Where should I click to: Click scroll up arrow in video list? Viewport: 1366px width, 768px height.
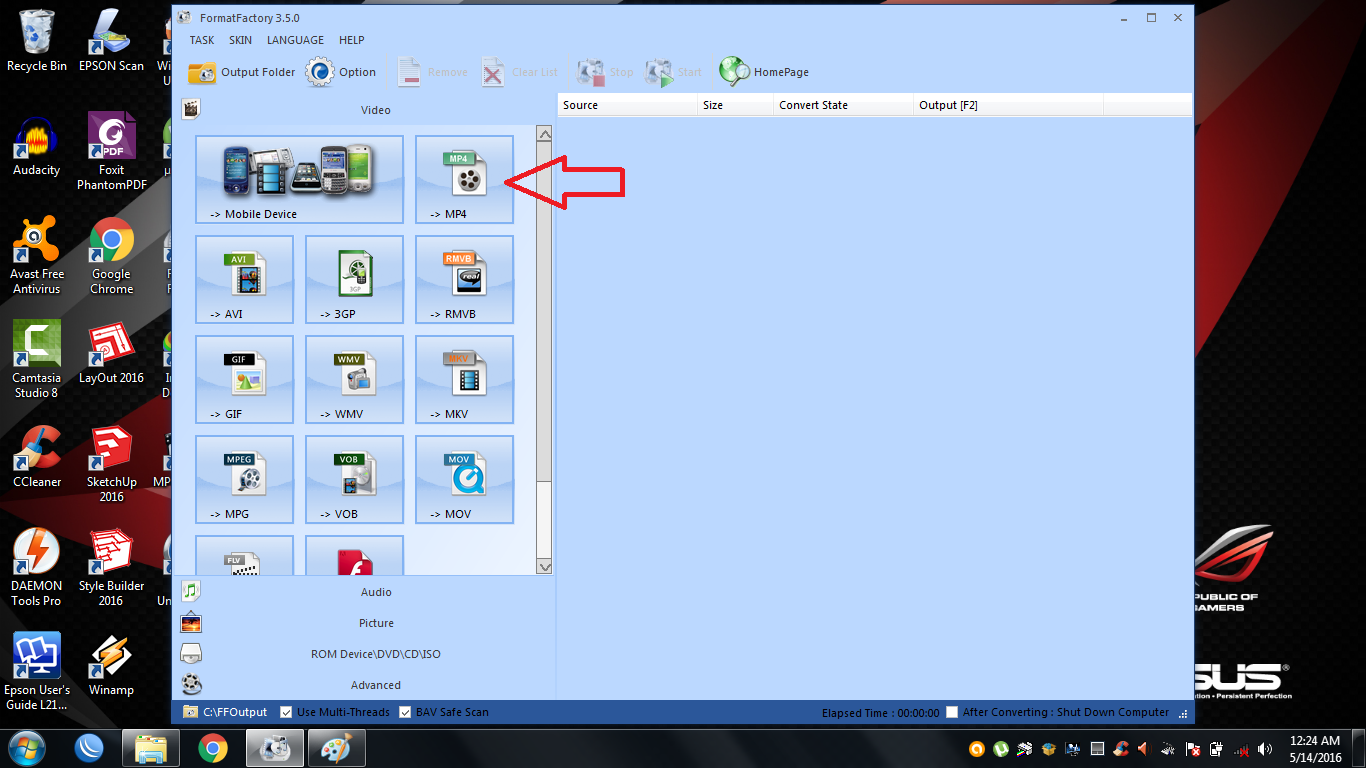(544, 133)
